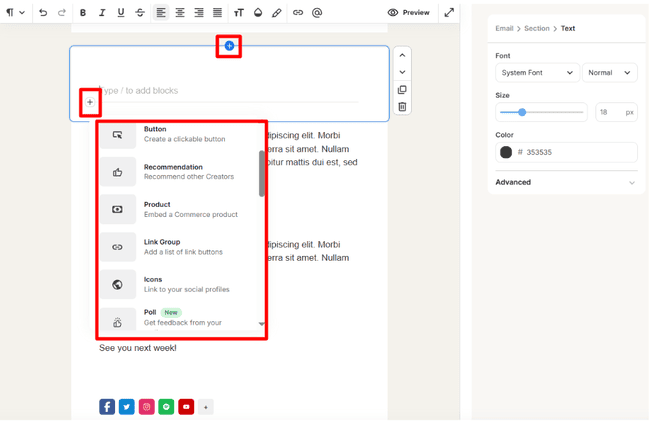This screenshot has width=650, height=421.
Task: Center align the text
Action: tap(180, 13)
